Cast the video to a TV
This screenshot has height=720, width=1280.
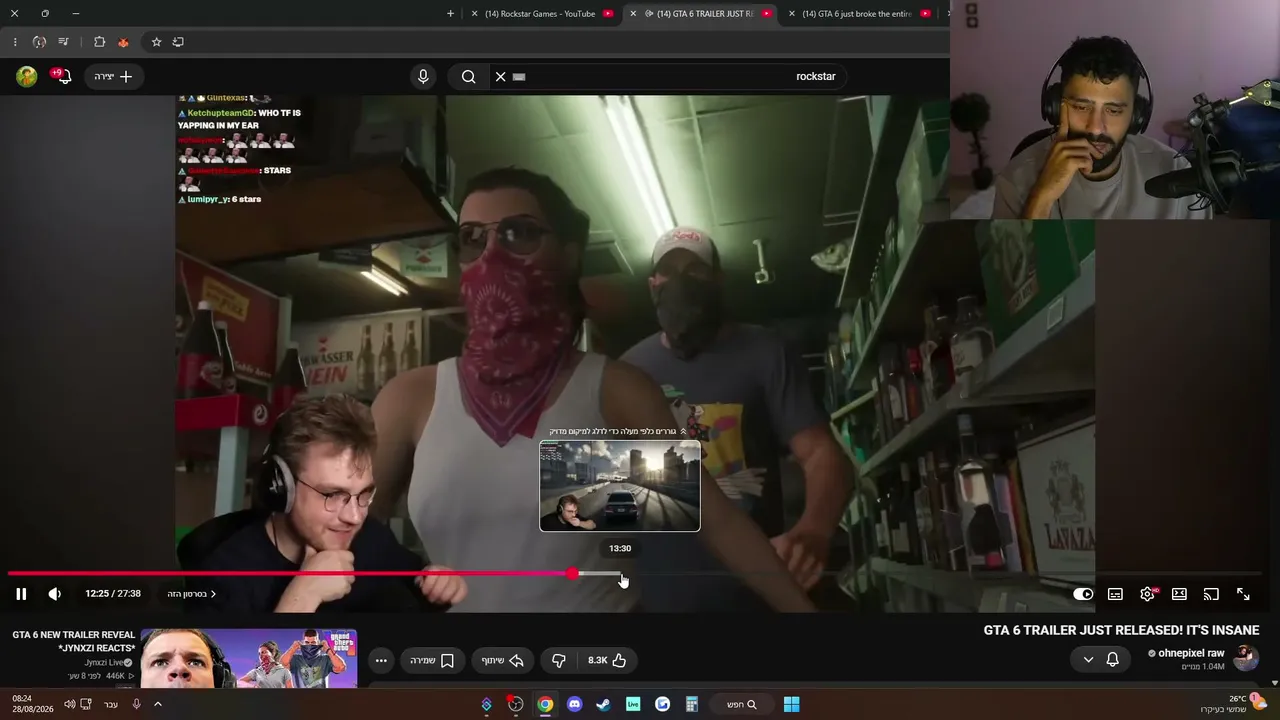[1211, 594]
